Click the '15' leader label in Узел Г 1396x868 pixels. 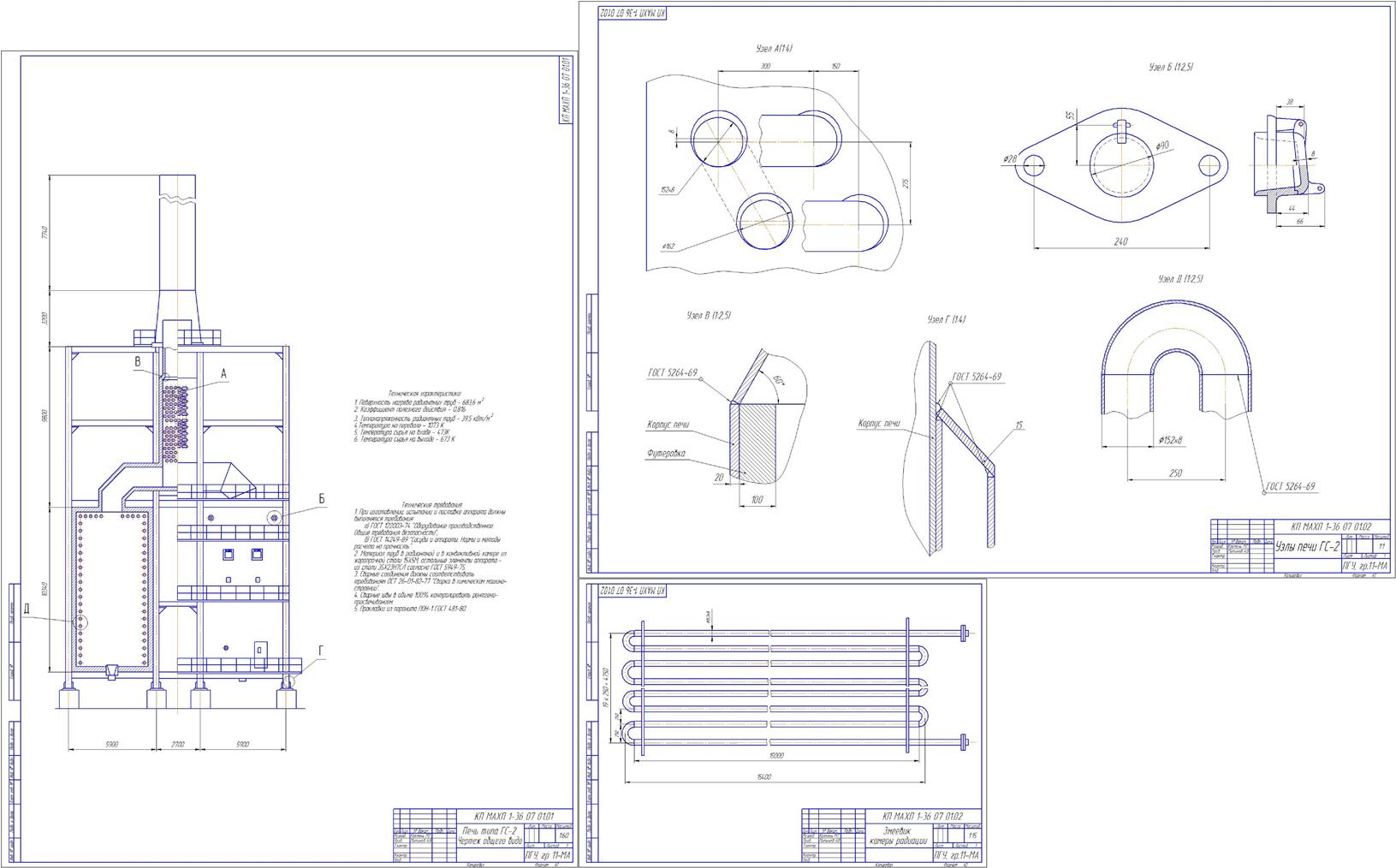1019,425
